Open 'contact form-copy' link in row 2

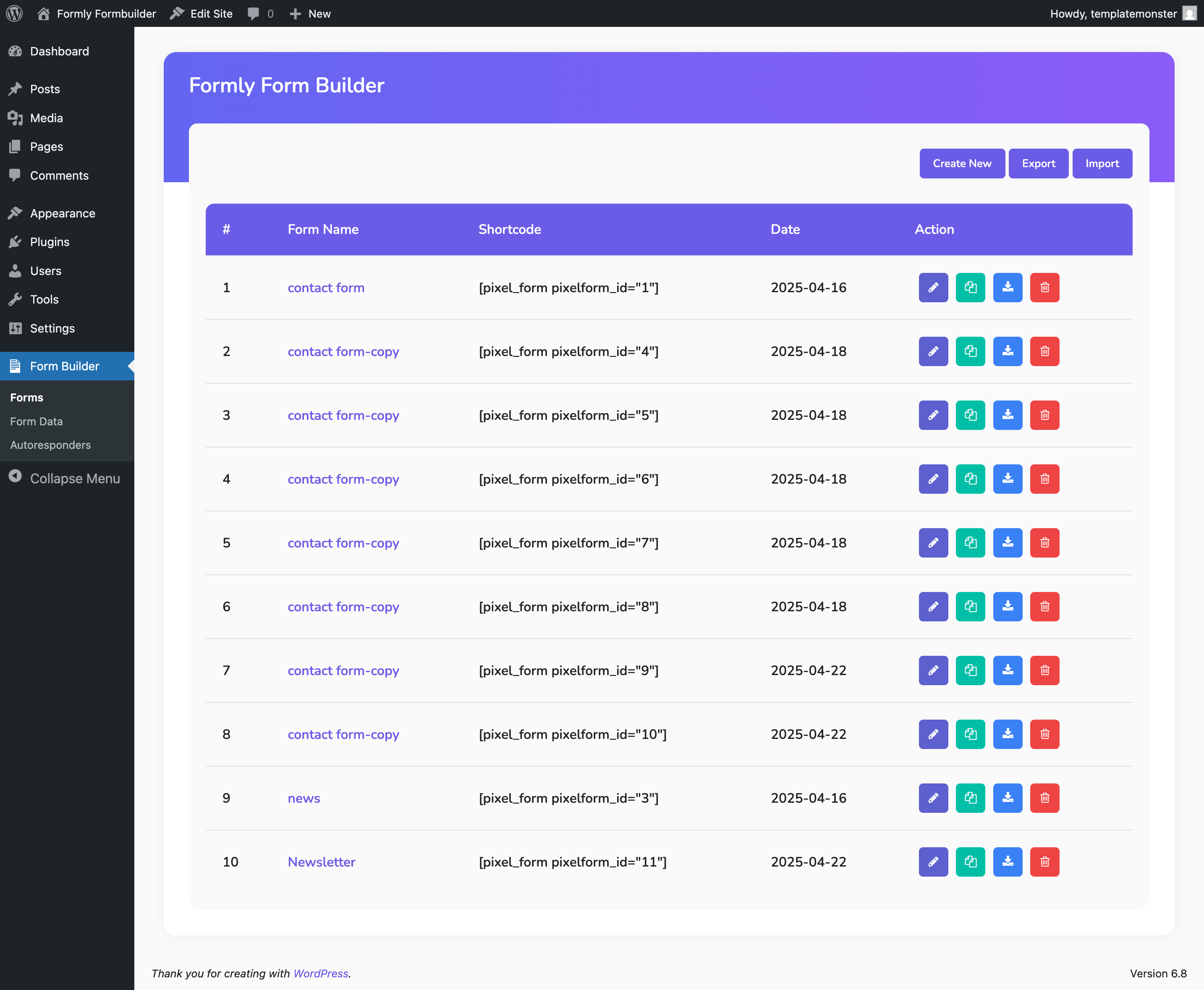[343, 352]
